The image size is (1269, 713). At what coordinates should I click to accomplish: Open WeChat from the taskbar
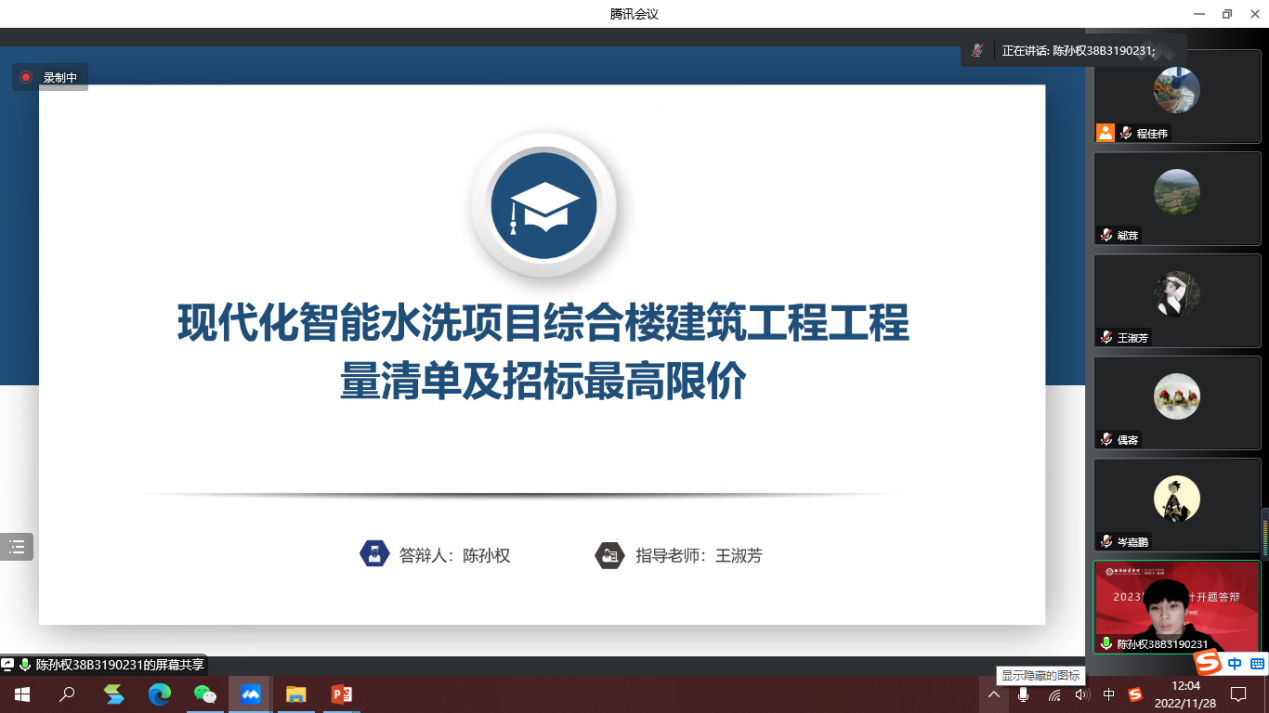coord(205,694)
